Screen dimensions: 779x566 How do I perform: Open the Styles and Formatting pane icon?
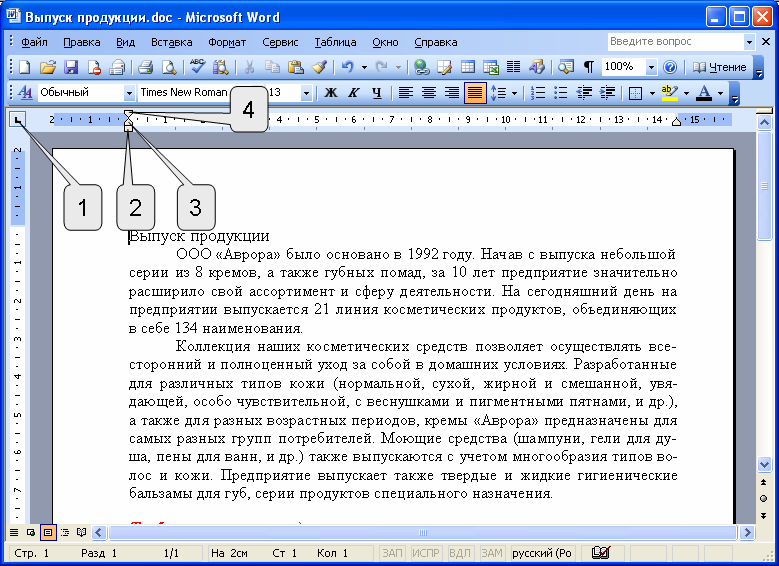pos(25,92)
